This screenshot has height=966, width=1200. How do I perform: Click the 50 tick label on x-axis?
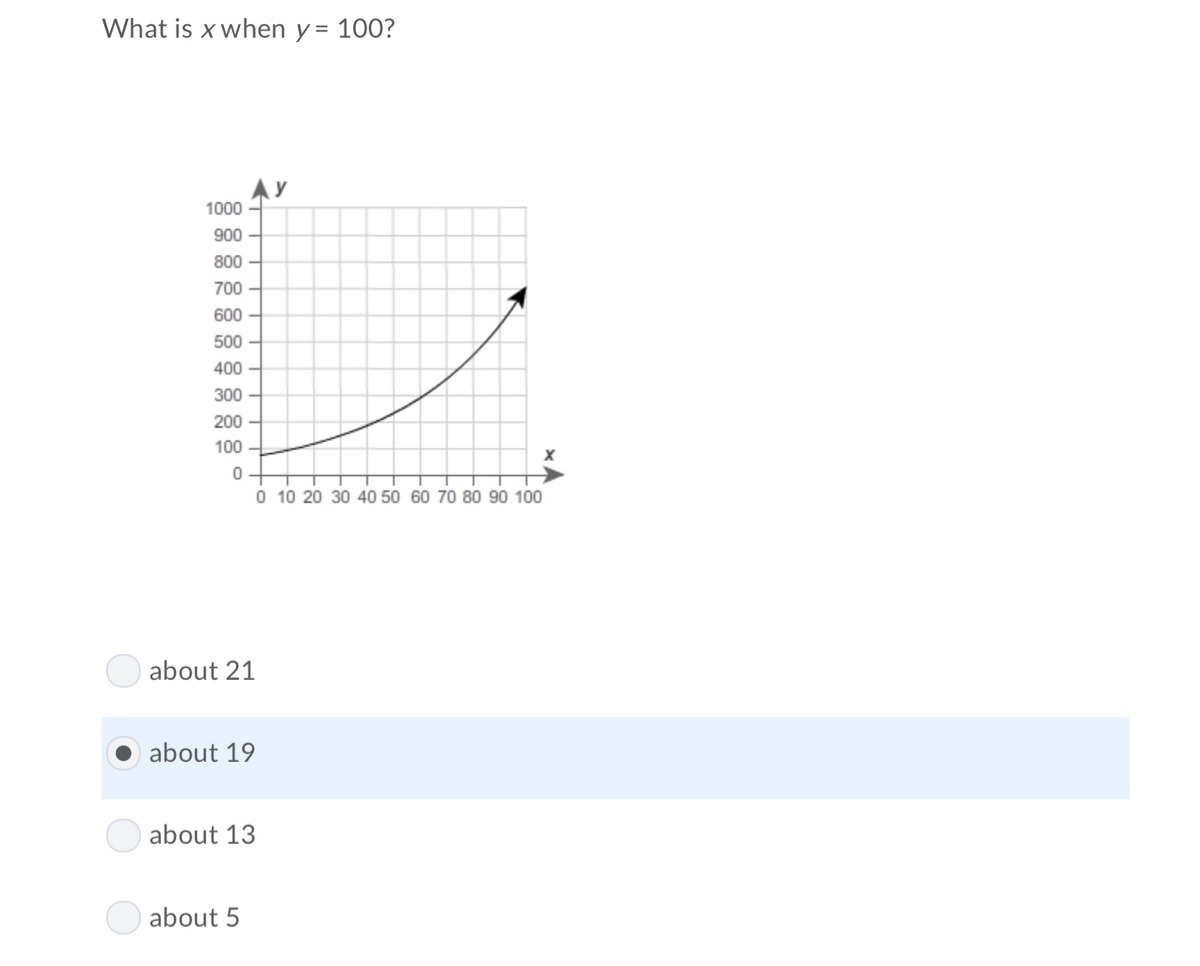click(391, 497)
